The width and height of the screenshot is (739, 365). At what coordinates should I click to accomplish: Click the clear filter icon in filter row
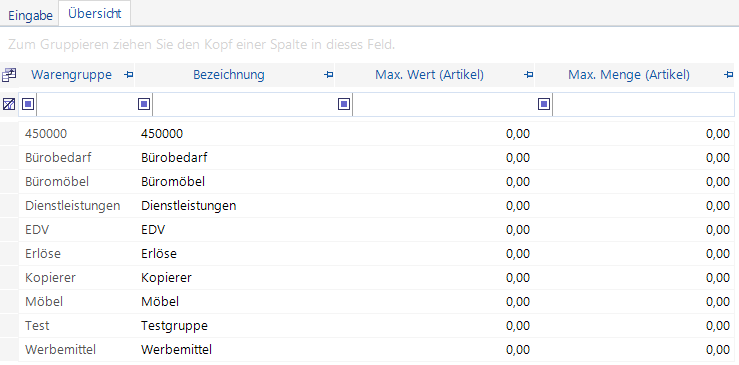click(8, 104)
